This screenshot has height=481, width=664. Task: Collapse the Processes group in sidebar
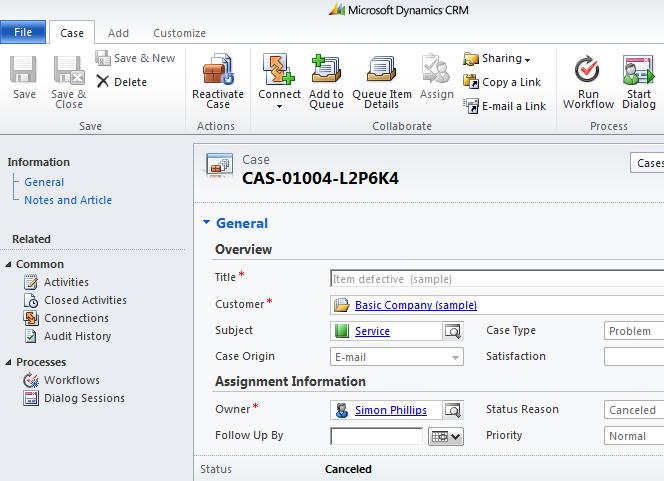click(8, 362)
